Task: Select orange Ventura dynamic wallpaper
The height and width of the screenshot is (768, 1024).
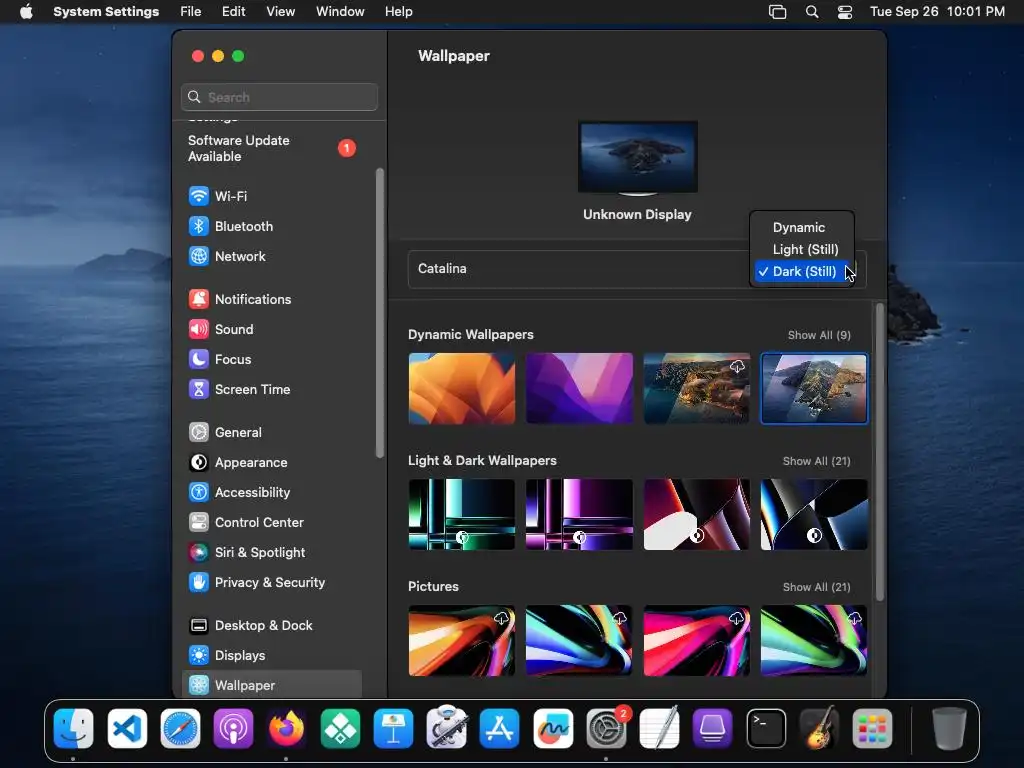Action: click(462, 389)
